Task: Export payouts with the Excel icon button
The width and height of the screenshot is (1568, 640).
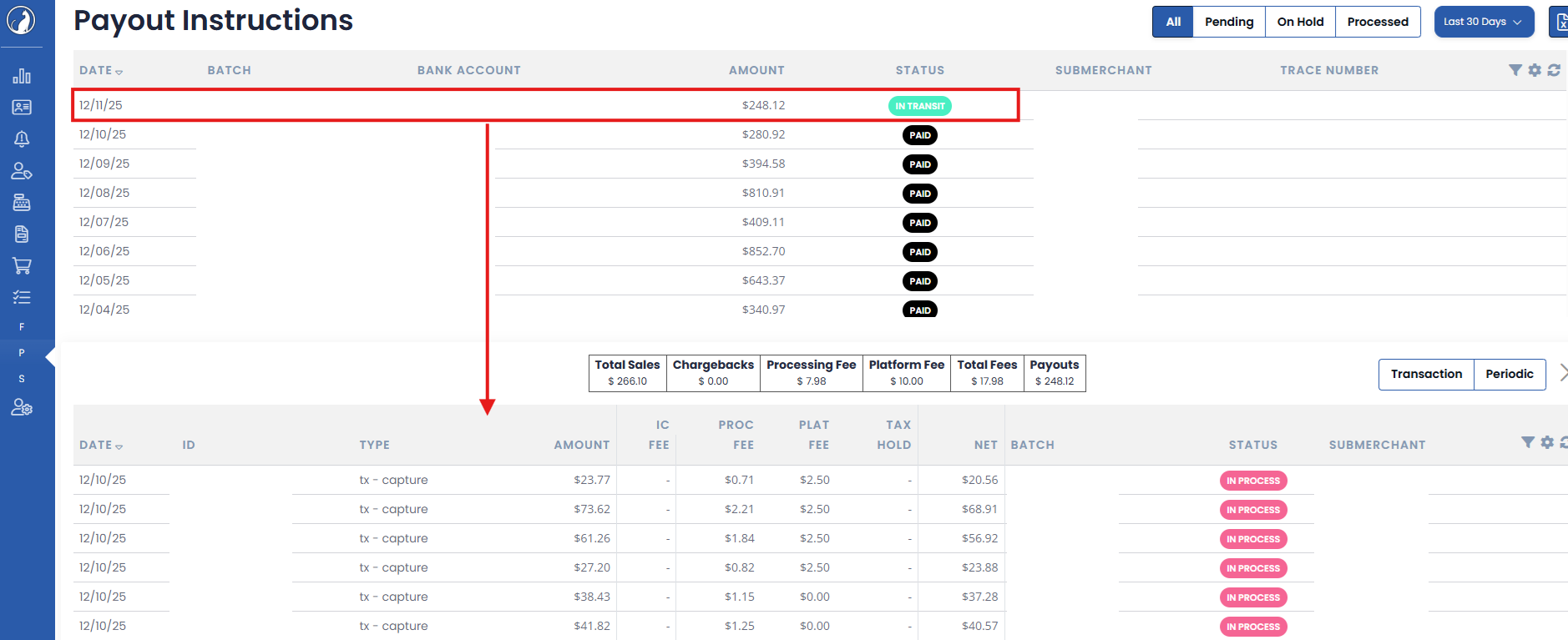Action: [1560, 22]
